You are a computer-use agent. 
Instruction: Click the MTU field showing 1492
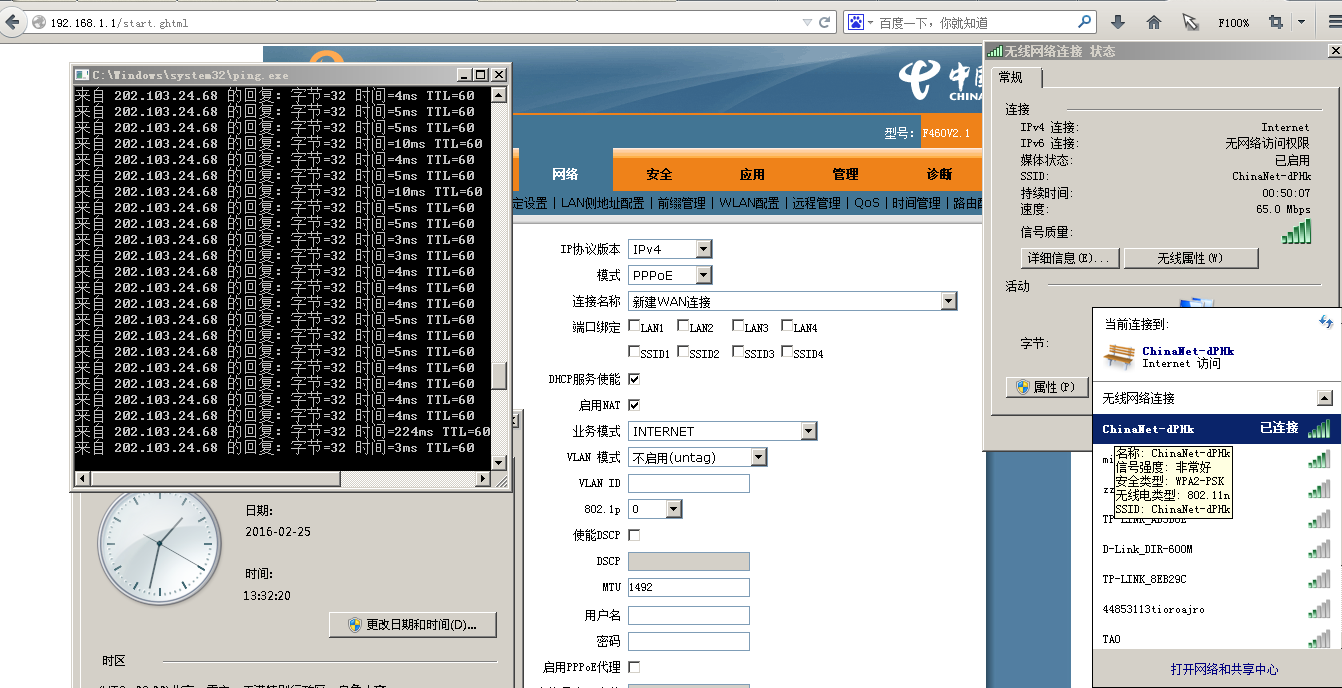[x=689, y=587]
